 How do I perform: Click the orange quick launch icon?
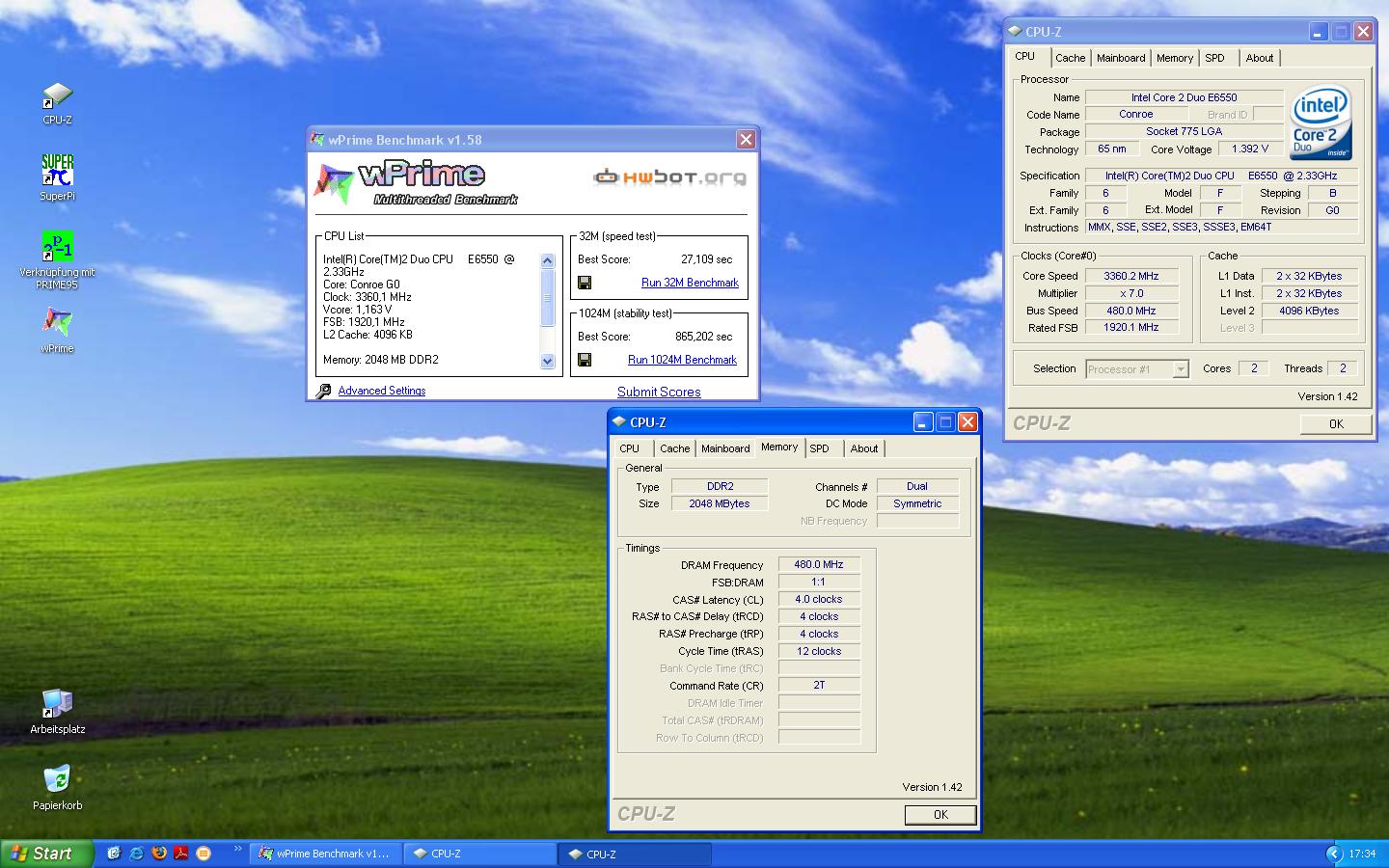pos(203,854)
